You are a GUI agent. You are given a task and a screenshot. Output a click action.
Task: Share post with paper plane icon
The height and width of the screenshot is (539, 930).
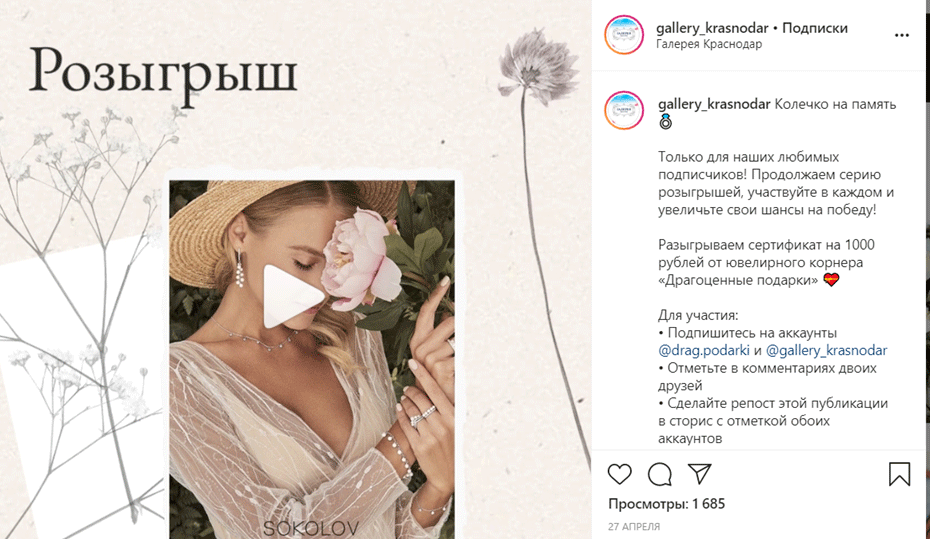699,473
